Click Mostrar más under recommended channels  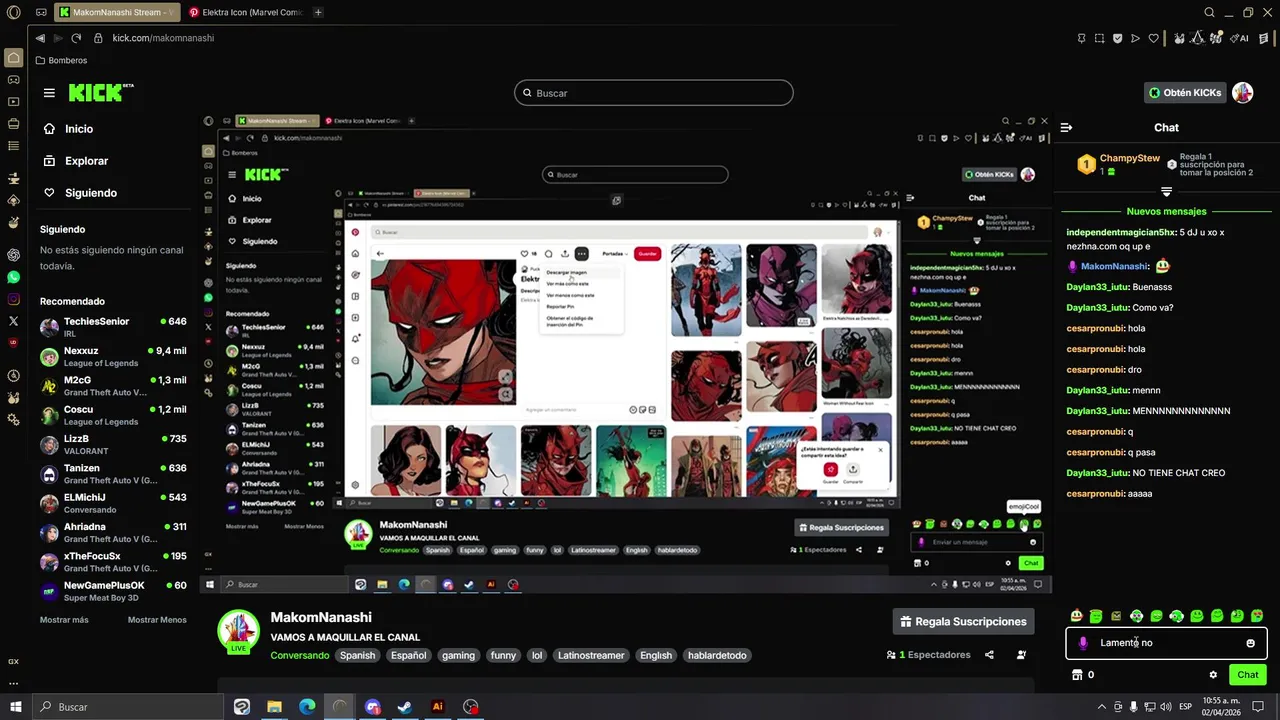pyautogui.click(x=64, y=620)
